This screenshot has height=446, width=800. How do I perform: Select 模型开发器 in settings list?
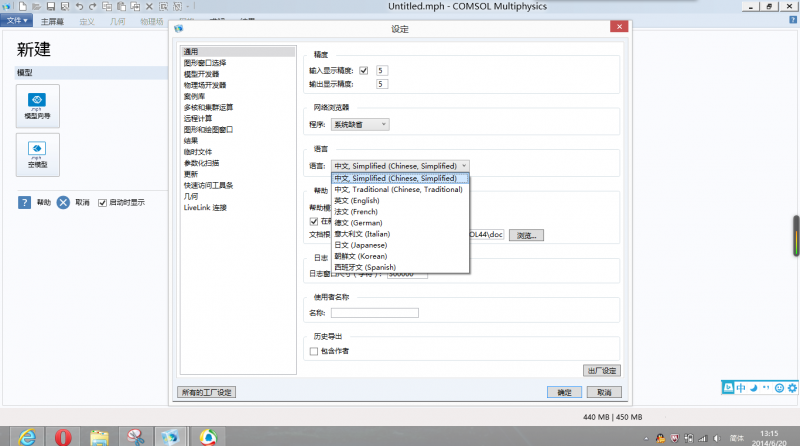[x=201, y=74]
